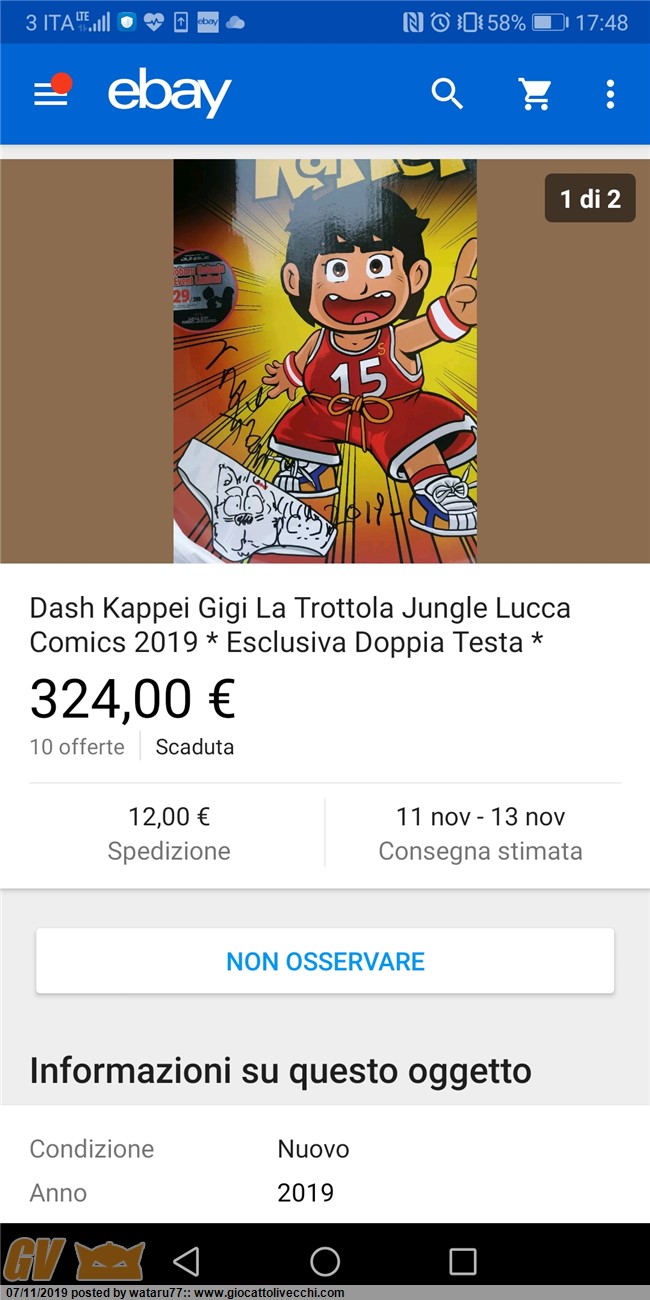Tap the GV cat logo watermark
Image resolution: width=650 pixels, height=1300 pixels.
[74, 1259]
